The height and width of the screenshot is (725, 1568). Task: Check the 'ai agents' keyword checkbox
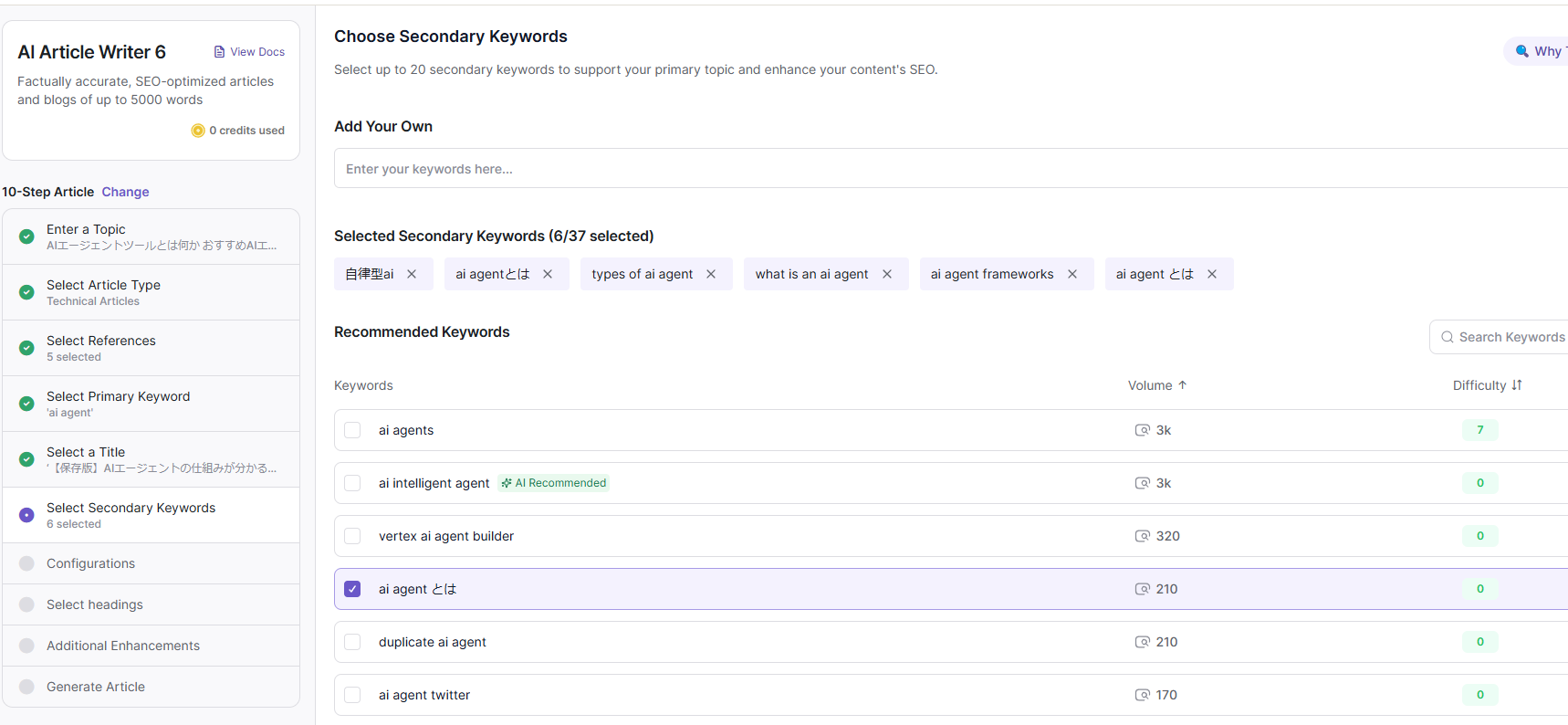pos(352,430)
